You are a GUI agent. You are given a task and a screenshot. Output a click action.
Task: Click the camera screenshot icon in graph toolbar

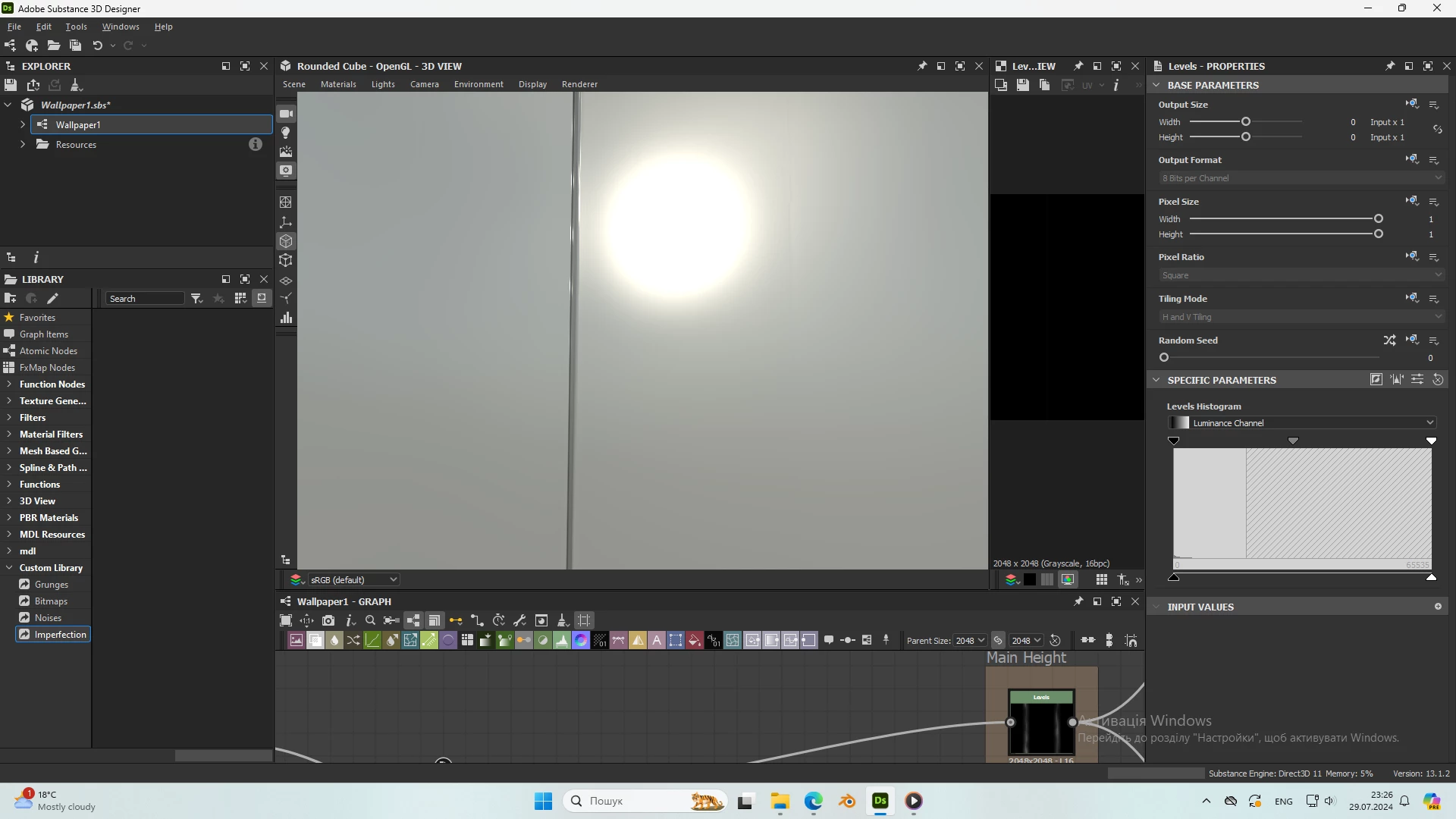point(328,620)
